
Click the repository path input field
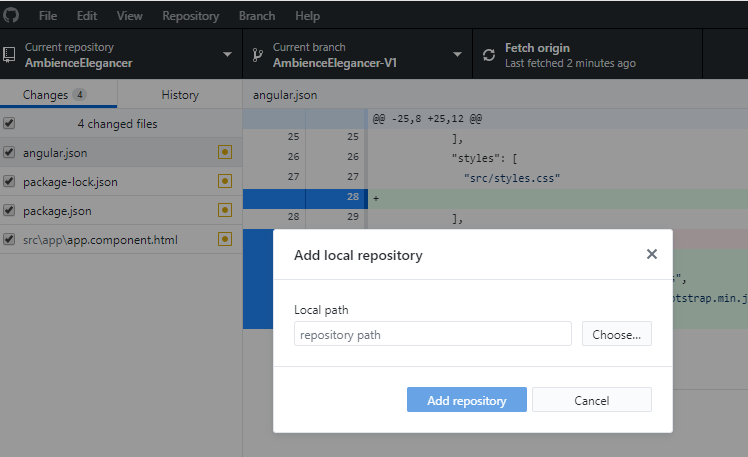point(433,334)
